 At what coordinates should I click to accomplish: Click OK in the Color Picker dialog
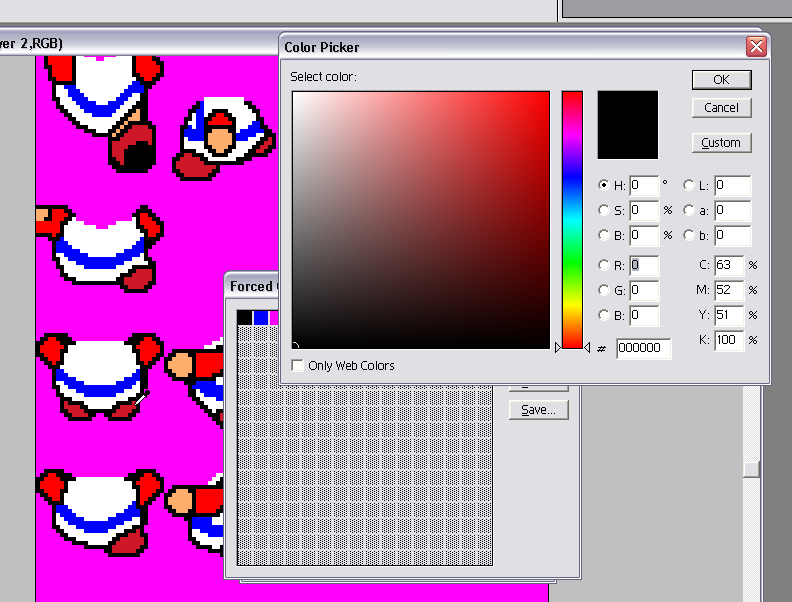721,80
